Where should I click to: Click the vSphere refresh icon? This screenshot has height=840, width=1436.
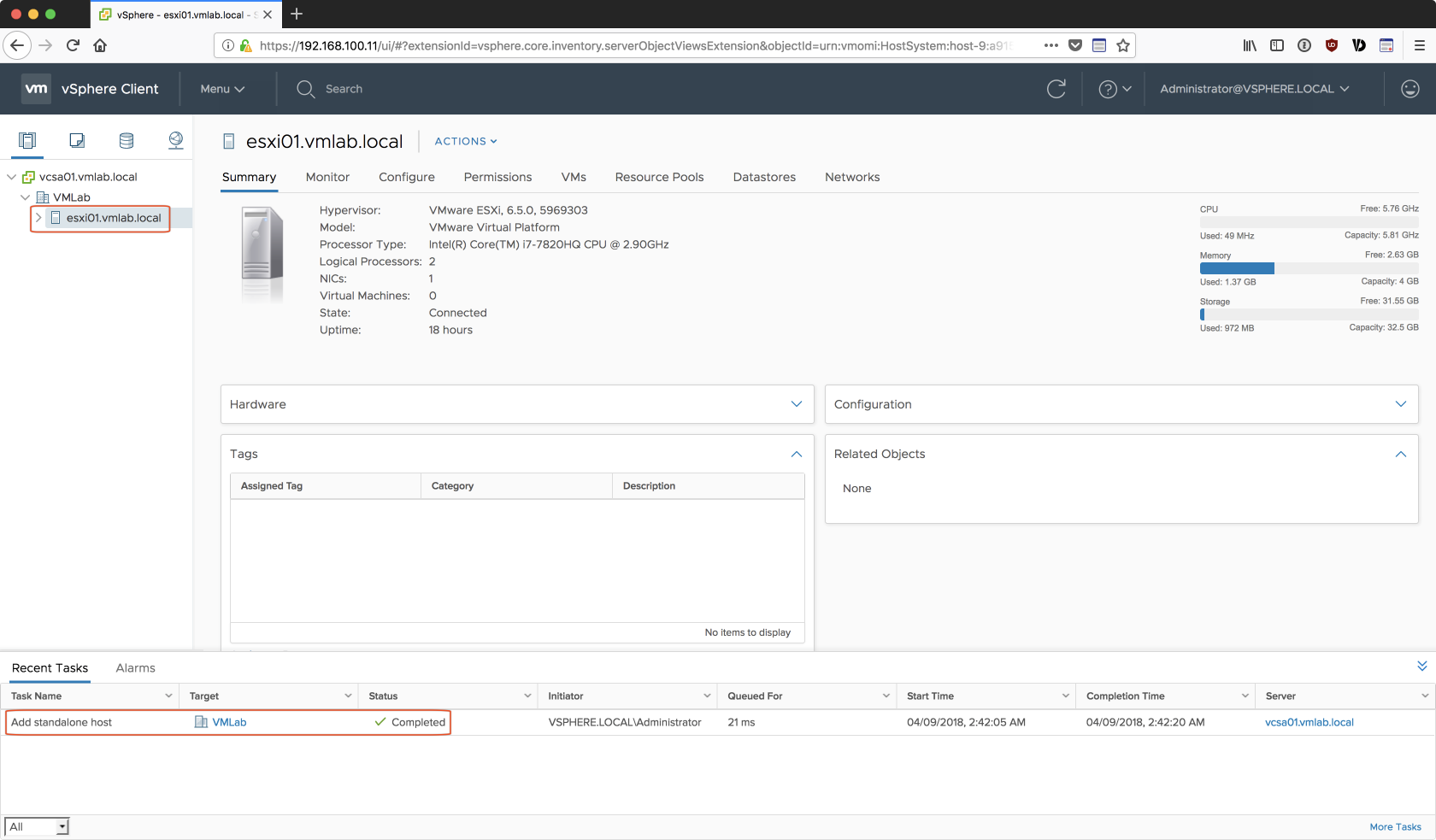pos(1056,89)
